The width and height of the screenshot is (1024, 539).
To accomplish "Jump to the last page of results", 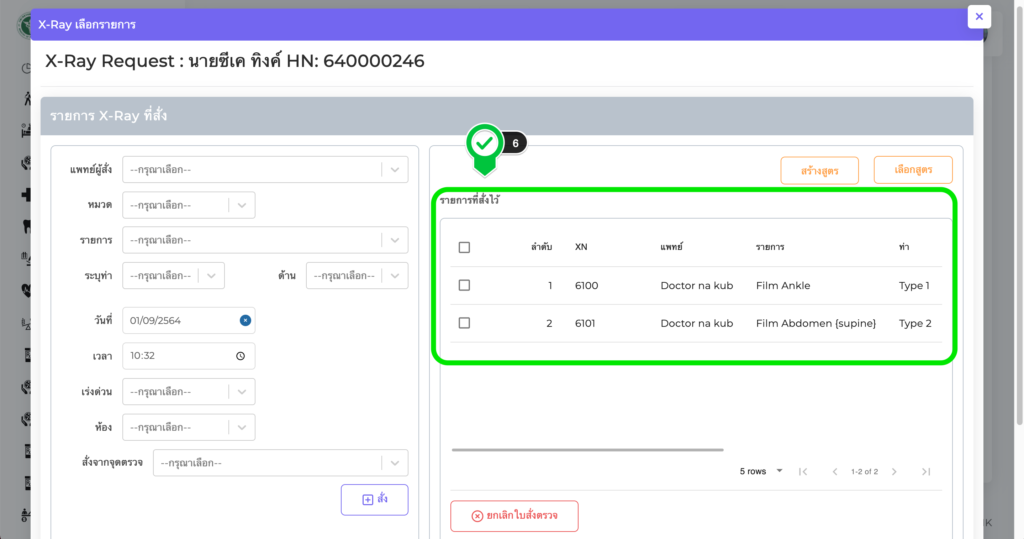I will click(926, 472).
